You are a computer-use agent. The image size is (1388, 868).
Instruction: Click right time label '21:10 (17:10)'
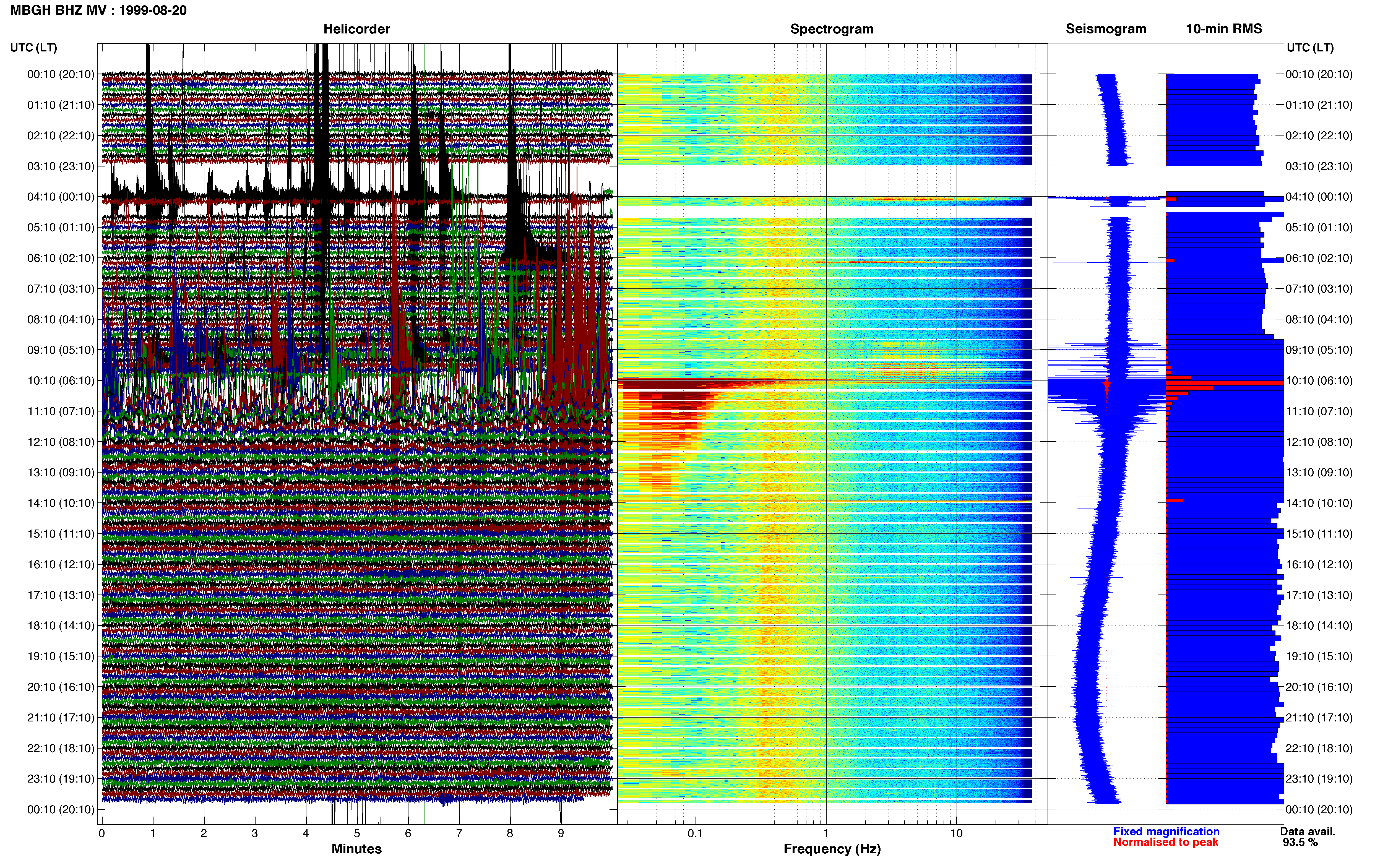(1319, 718)
